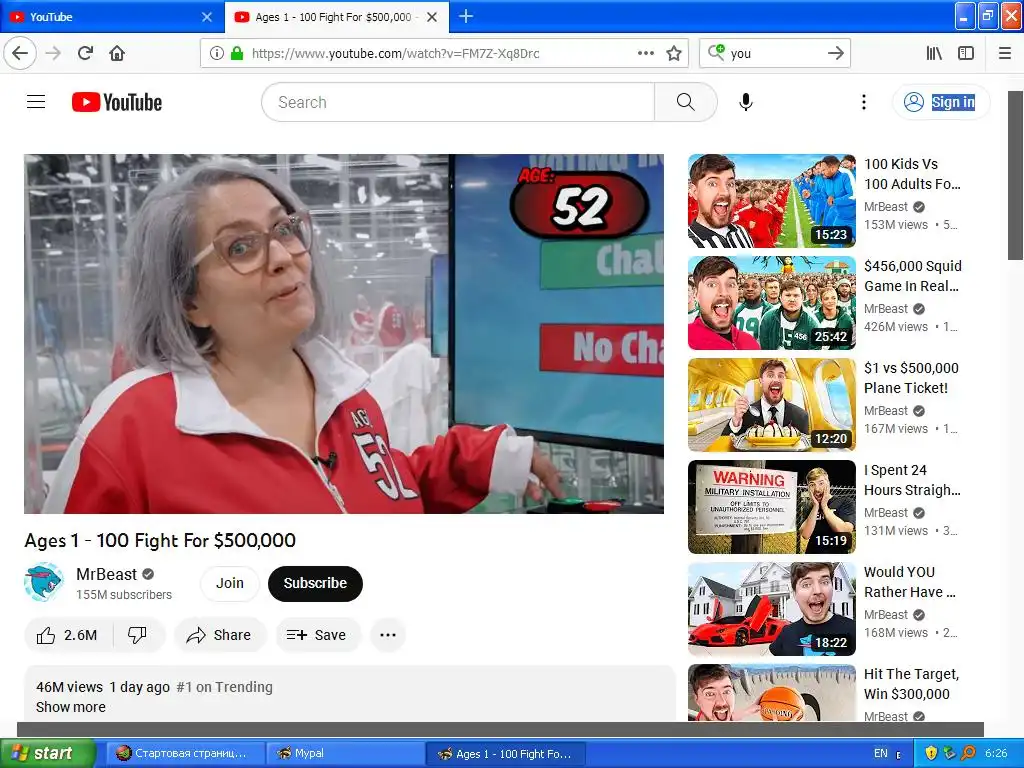Open the Windows start button
1024x768 pixels.
(47, 753)
